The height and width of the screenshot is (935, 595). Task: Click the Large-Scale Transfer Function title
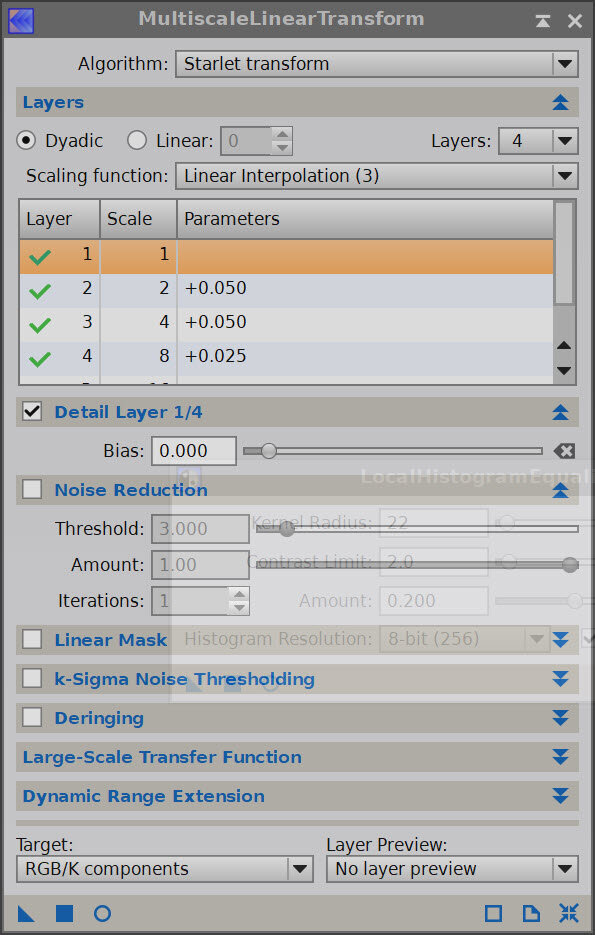point(162,757)
